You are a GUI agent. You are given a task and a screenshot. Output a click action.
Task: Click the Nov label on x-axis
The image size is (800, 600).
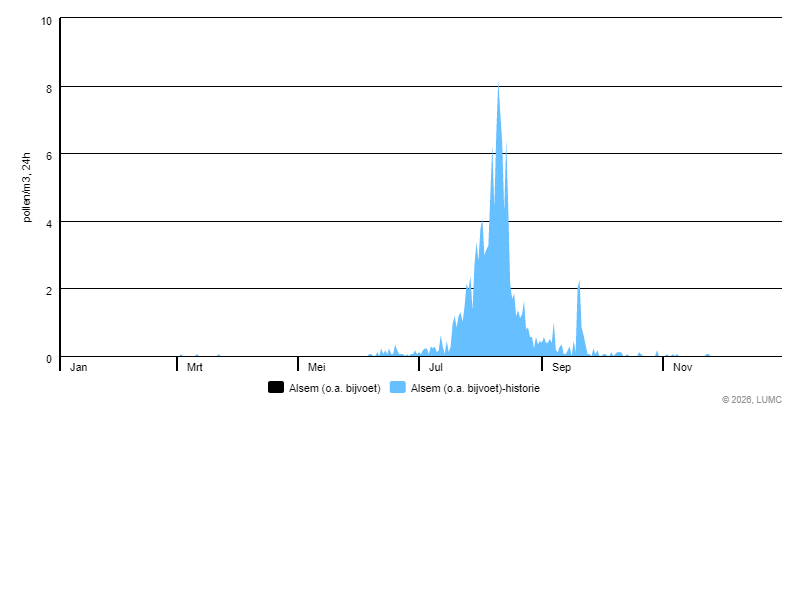(682, 367)
